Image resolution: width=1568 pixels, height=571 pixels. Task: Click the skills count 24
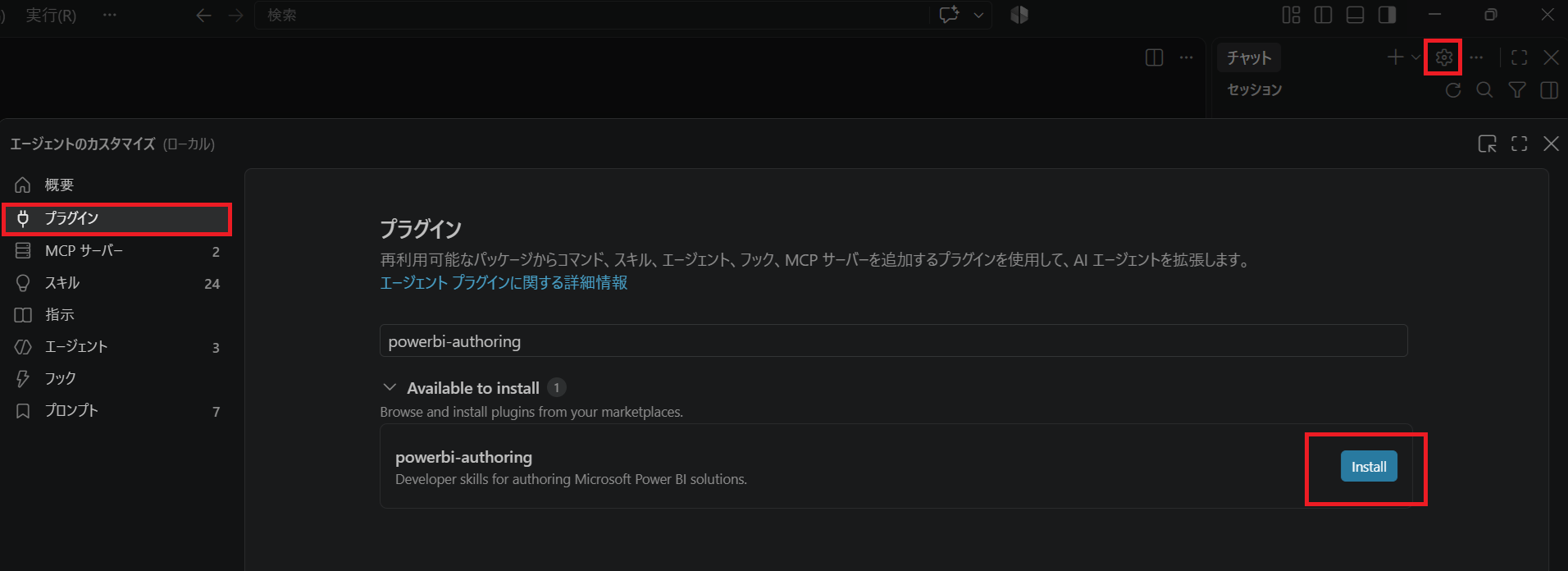tap(212, 284)
